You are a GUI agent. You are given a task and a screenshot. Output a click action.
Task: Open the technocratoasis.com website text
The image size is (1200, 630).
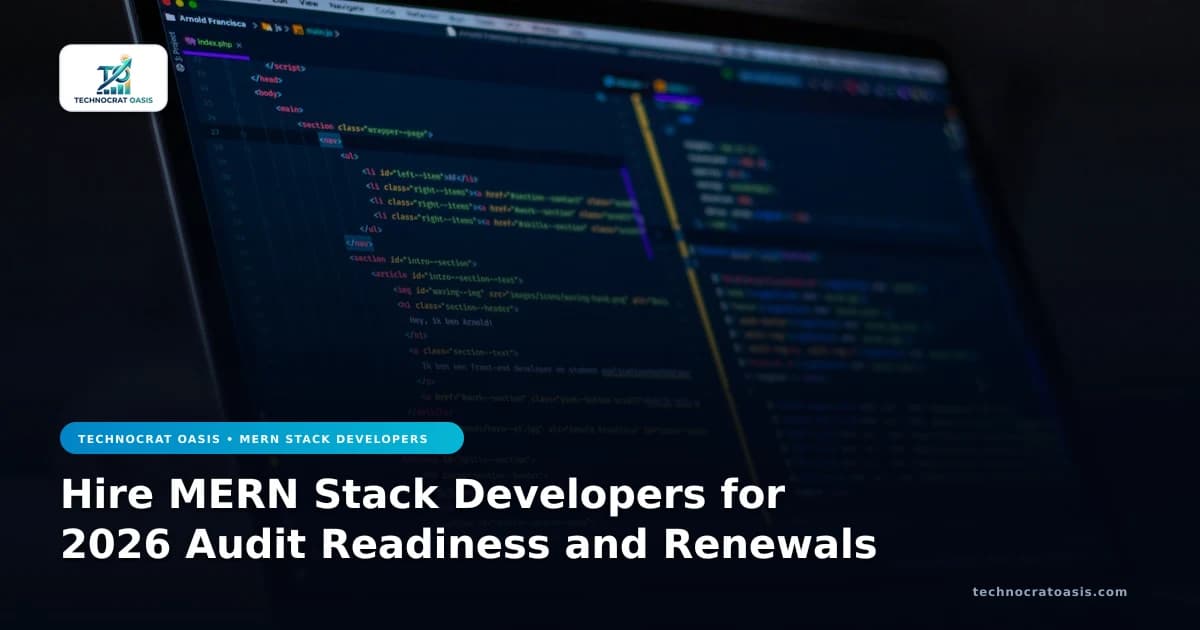click(x=1050, y=592)
